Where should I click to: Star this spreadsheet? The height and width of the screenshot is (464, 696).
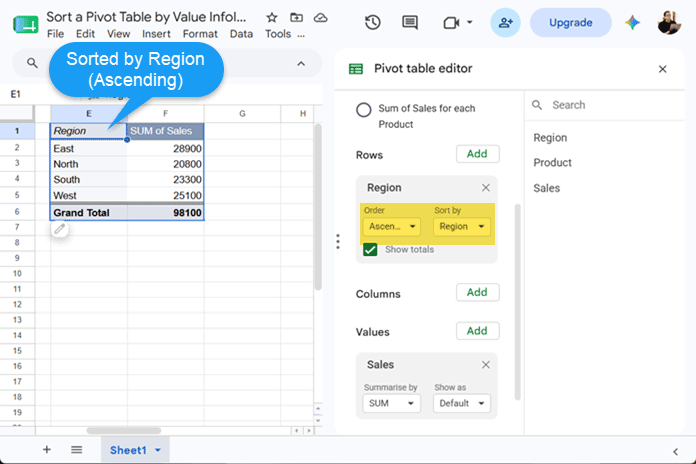(272, 18)
